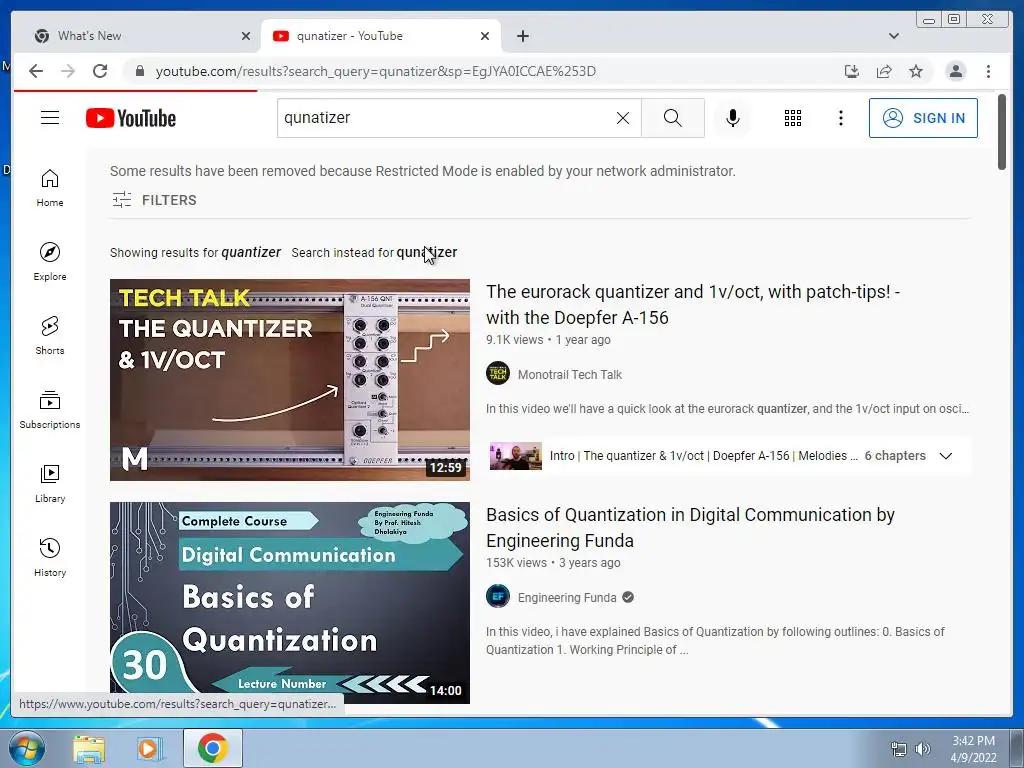Open Chrome's three-dot menu
The height and width of the screenshot is (768, 1024).
(x=988, y=71)
